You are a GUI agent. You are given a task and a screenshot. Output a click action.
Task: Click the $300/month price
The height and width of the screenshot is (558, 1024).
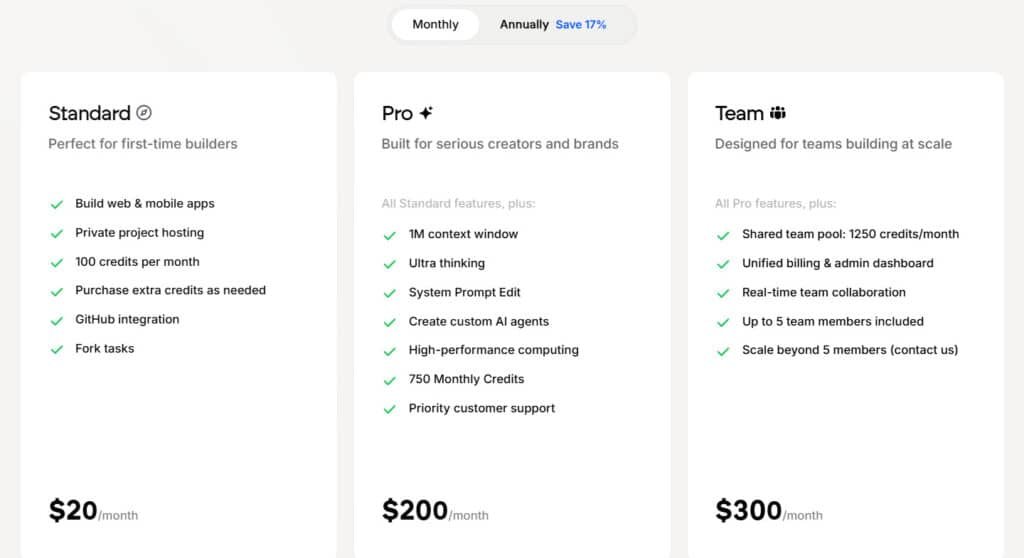[x=768, y=511]
